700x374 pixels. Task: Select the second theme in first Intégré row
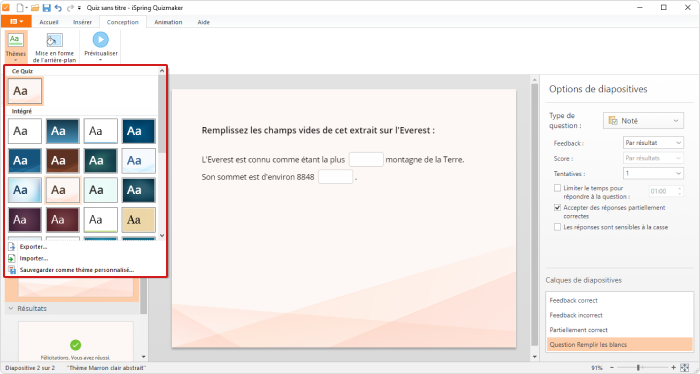62,131
